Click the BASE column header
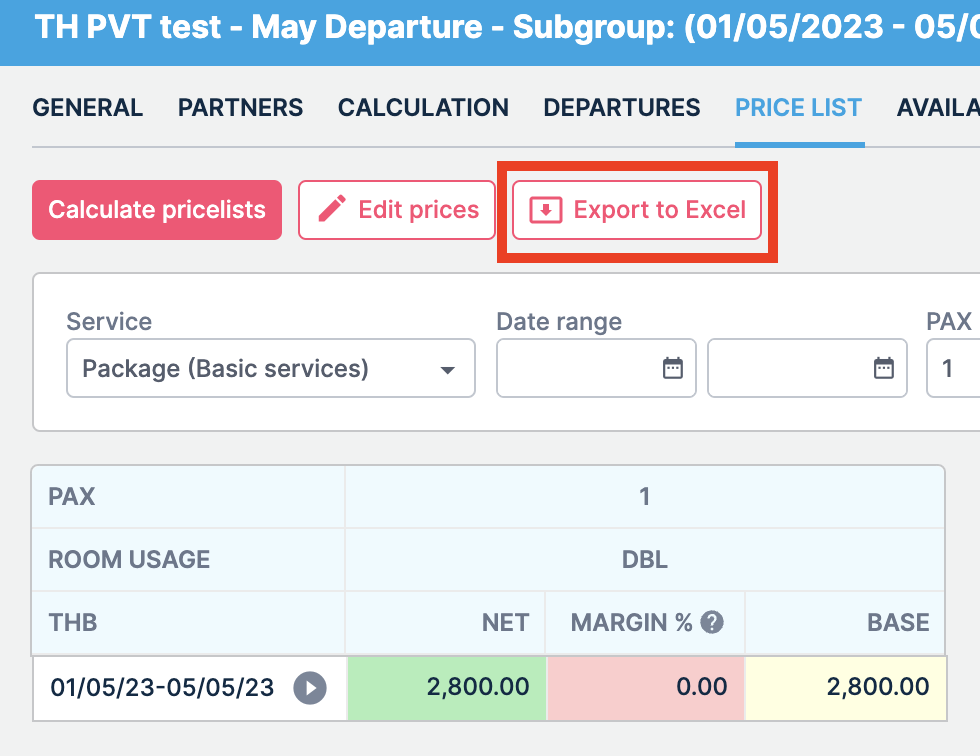Image resolution: width=980 pixels, height=756 pixels. pyautogui.click(x=898, y=622)
